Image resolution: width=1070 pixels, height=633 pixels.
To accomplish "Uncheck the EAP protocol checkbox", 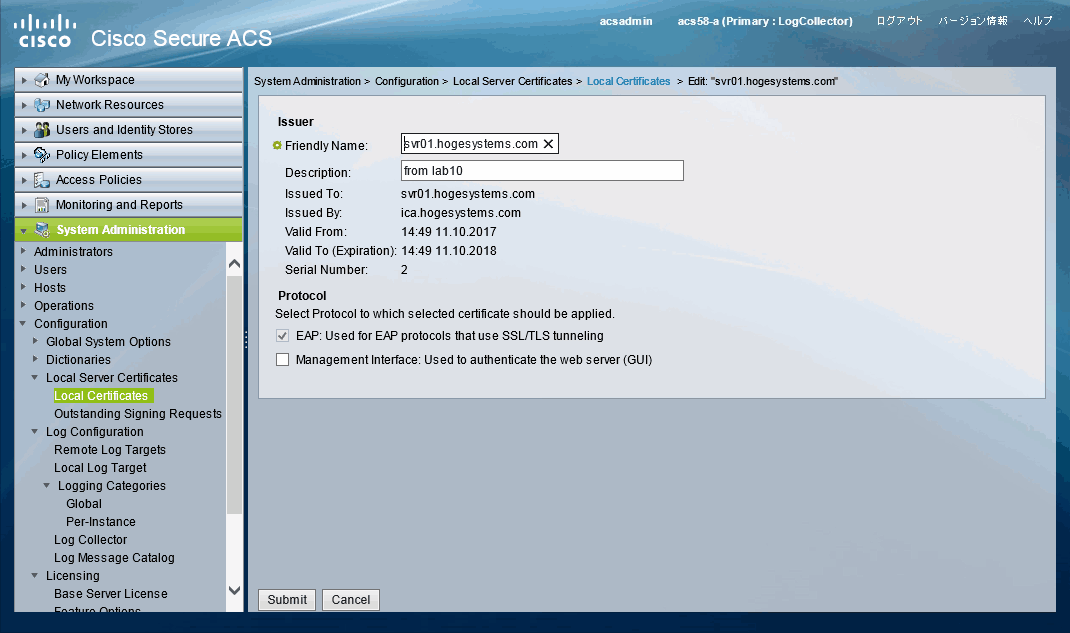I will [282, 336].
